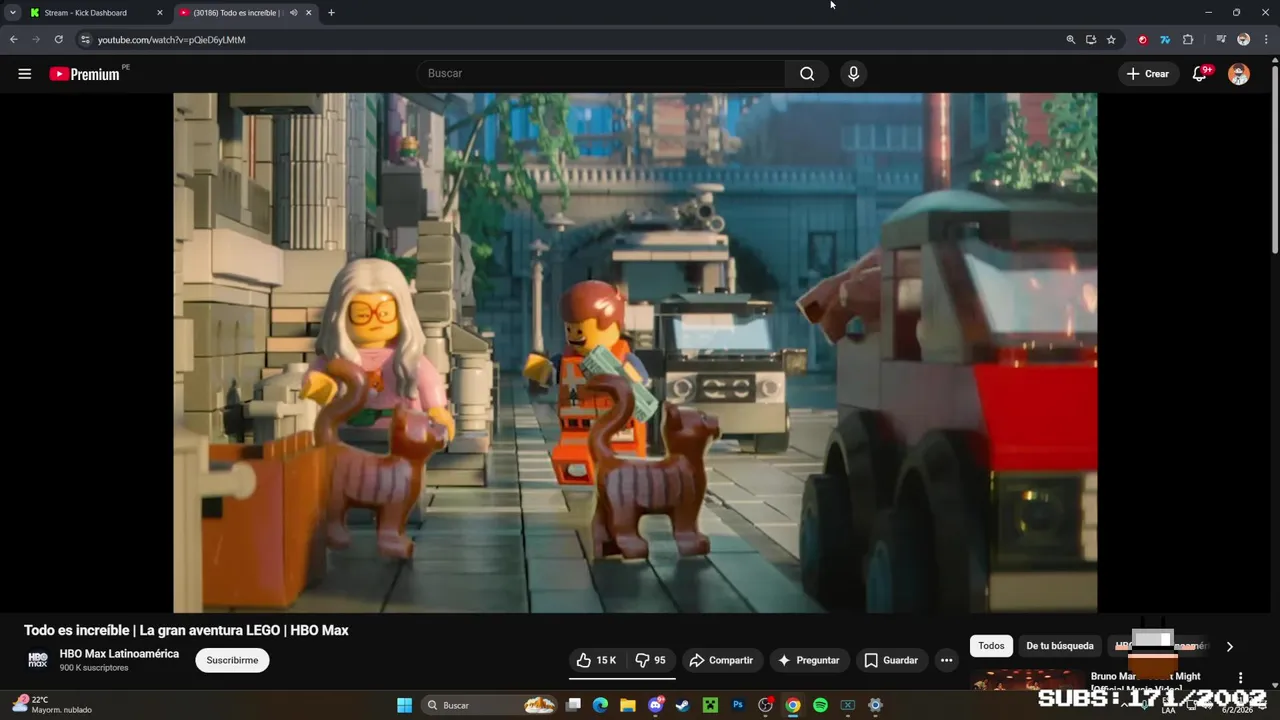Click the page vertical scrollbar

click(x=1274, y=160)
